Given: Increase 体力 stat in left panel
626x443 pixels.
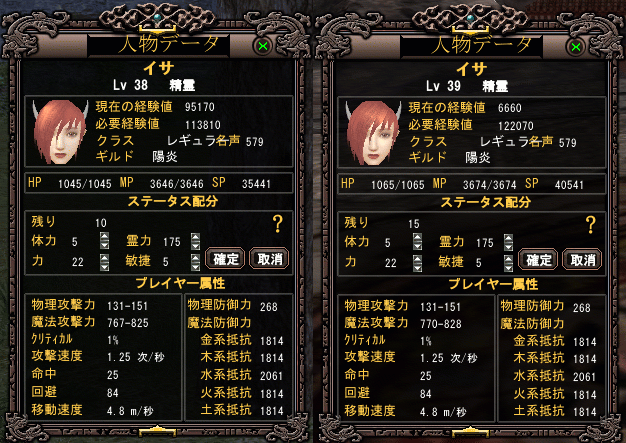Looking at the screenshot, I should pyautogui.click(x=104, y=236).
